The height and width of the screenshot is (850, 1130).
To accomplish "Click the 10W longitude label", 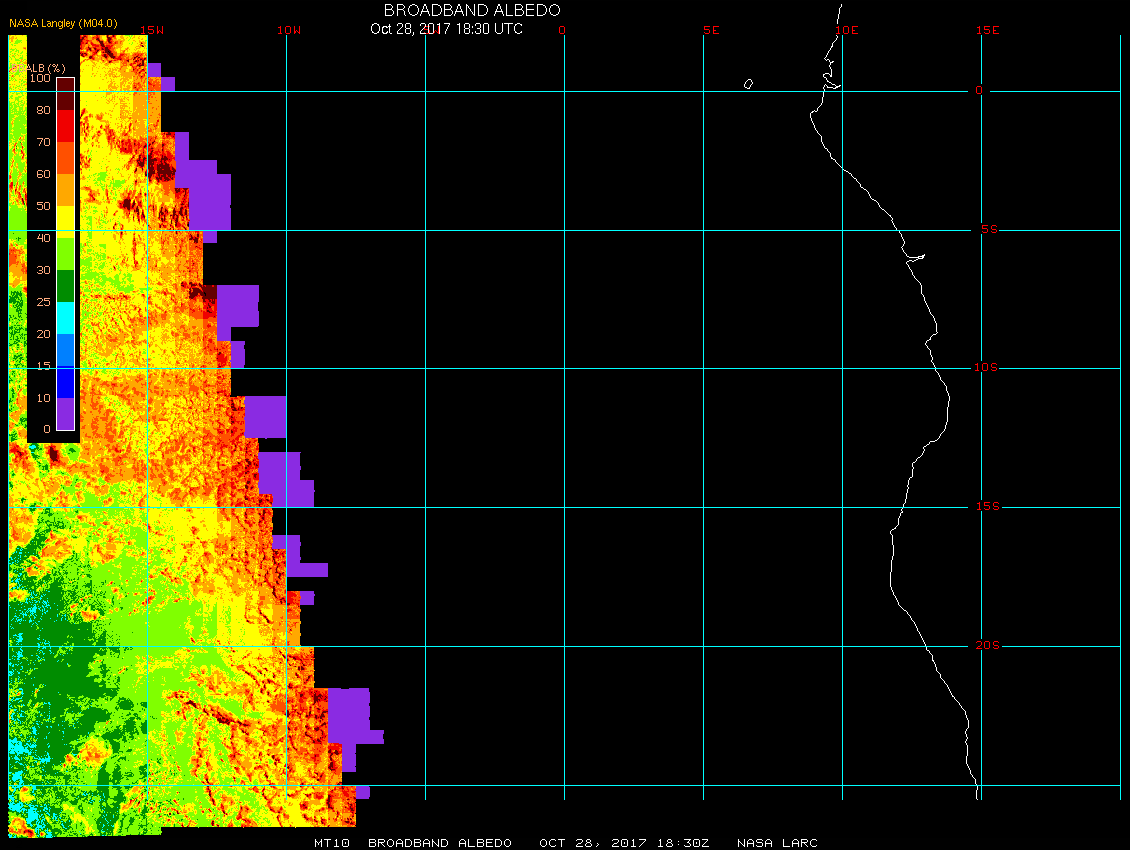I will click(288, 30).
